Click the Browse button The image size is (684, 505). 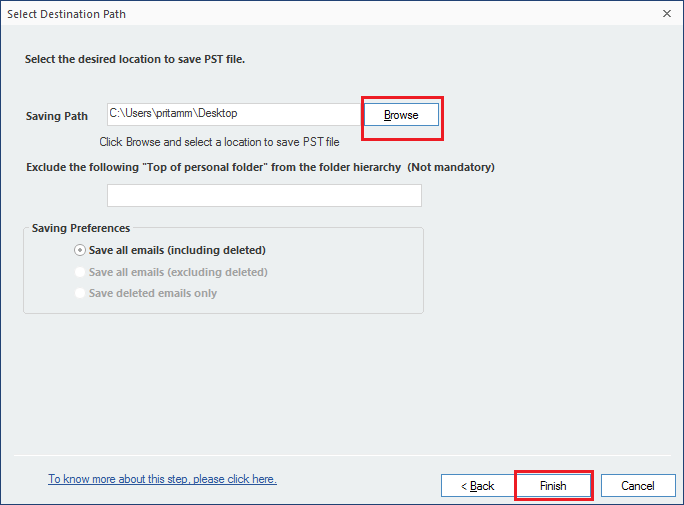pyautogui.click(x=401, y=115)
